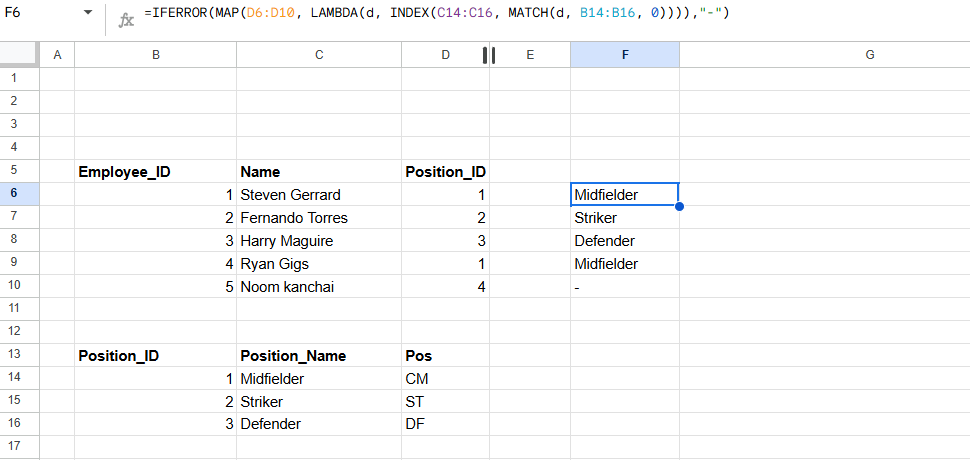Select row 6 header
The image size is (970, 460).
[x=20, y=195]
